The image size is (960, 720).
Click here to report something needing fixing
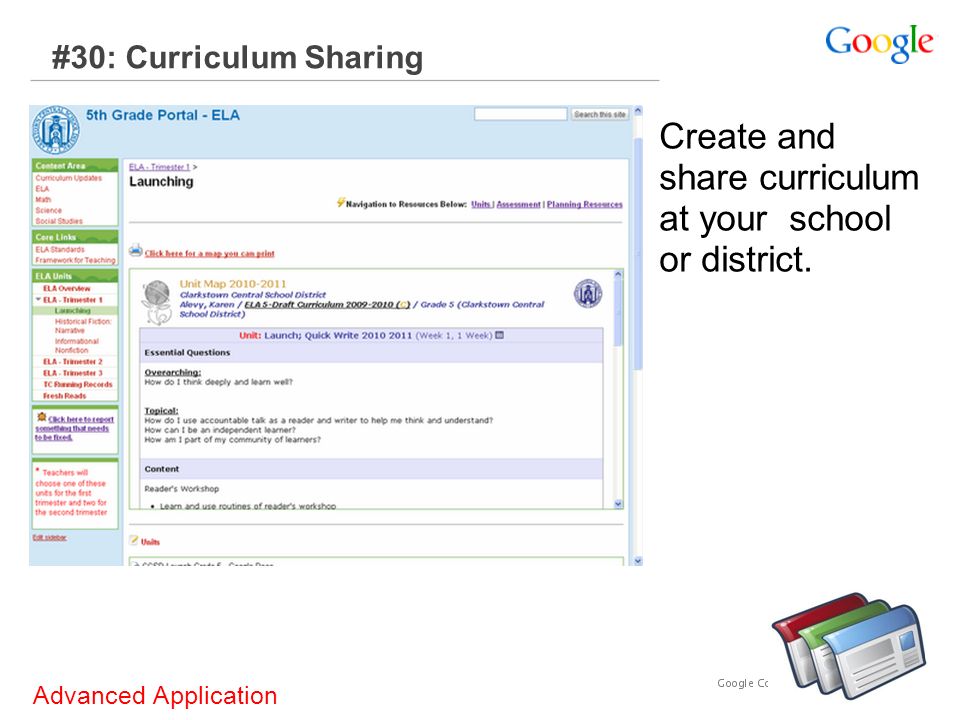75,428
